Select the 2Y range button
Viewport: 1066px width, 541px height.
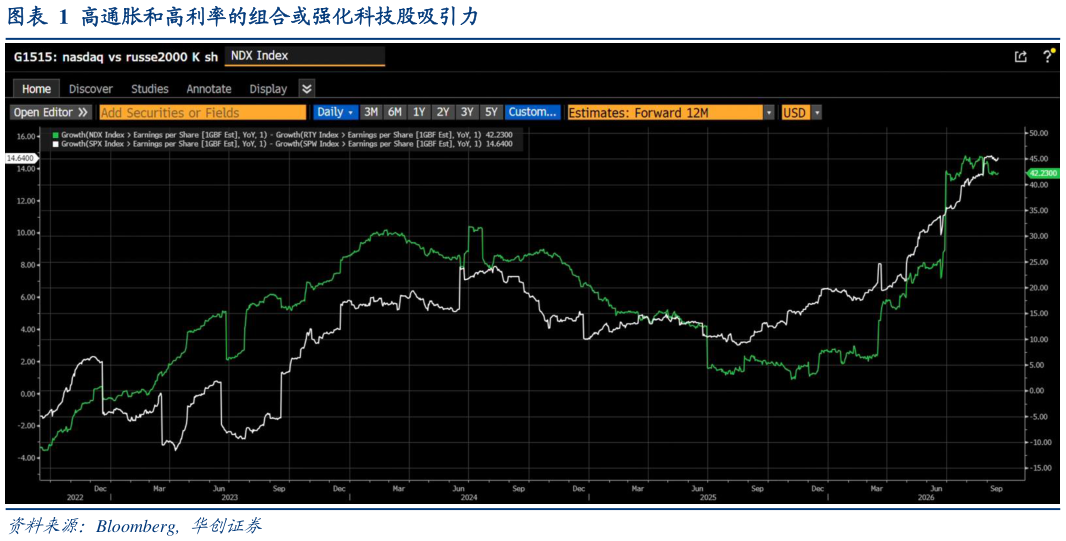[x=443, y=112]
